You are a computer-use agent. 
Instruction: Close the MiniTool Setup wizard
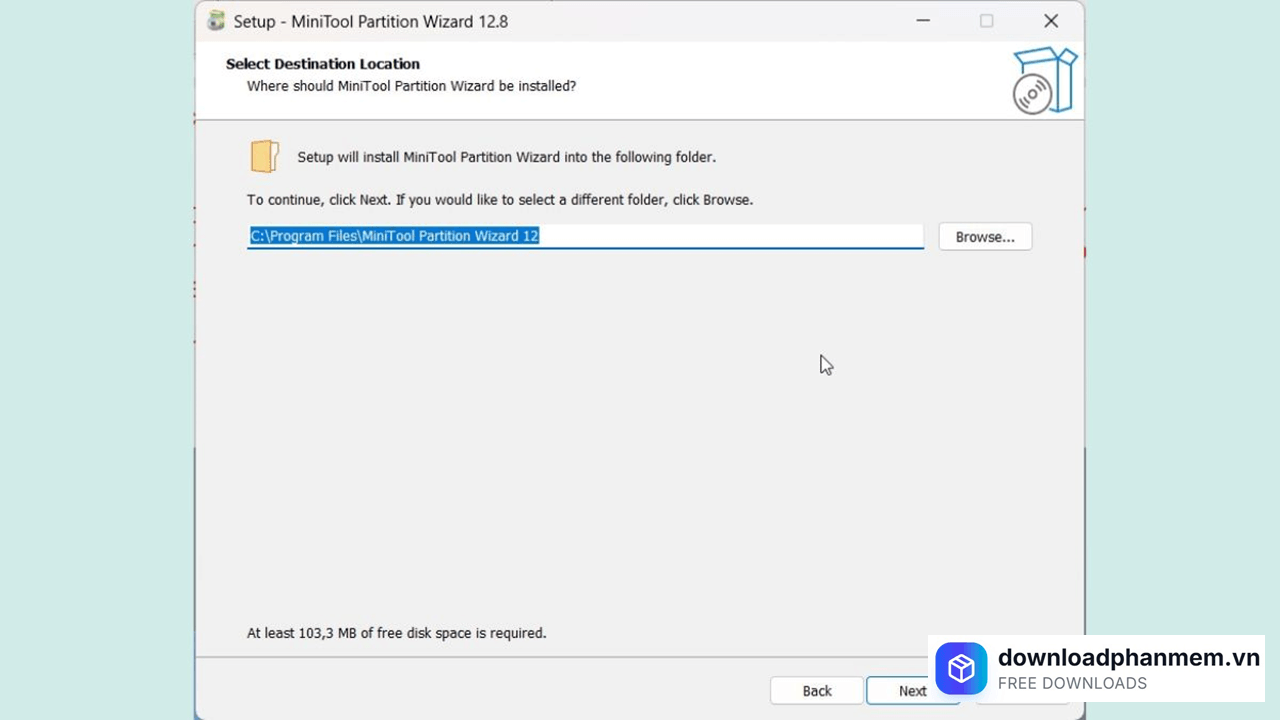point(1050,21)
